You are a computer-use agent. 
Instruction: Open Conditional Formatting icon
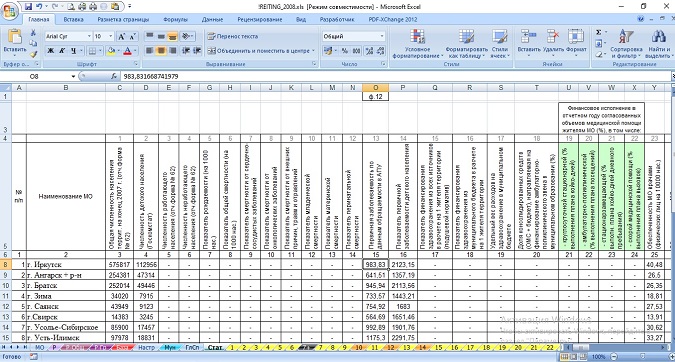(417, 44)
